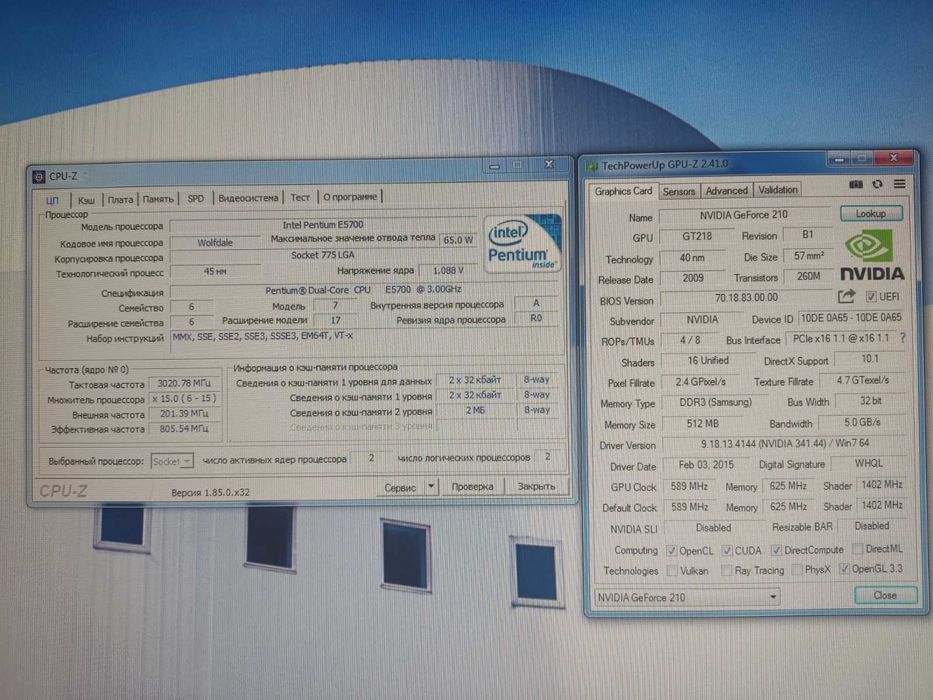Click the Device ID value 10DE 0A65
Screen dimensions: 933x700
(851, 318)
